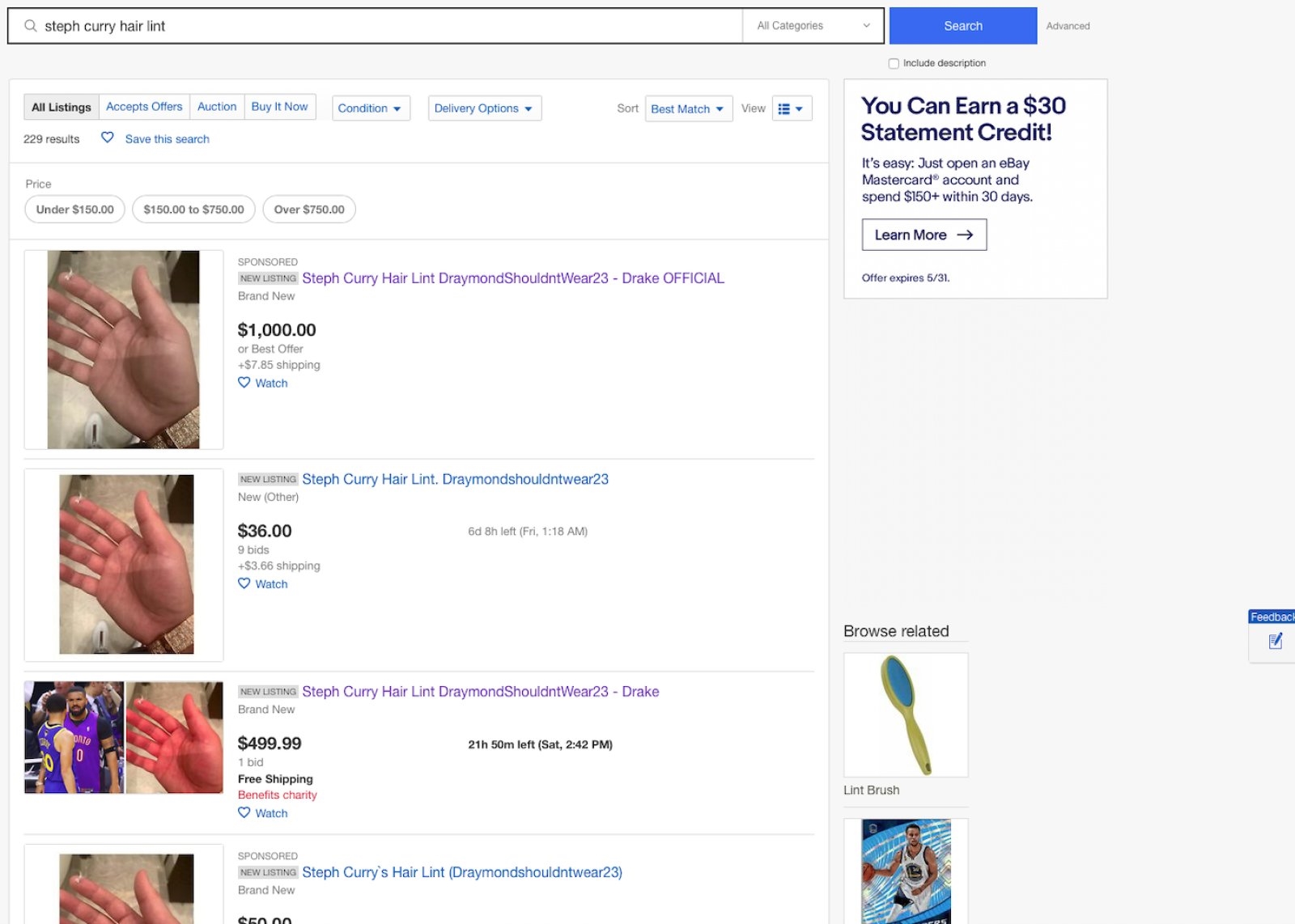Screen dimensions: 1295x924
Task: Click the 6d 8h left (Fri, 1:18 AM) text
Action: pos(528,532)
